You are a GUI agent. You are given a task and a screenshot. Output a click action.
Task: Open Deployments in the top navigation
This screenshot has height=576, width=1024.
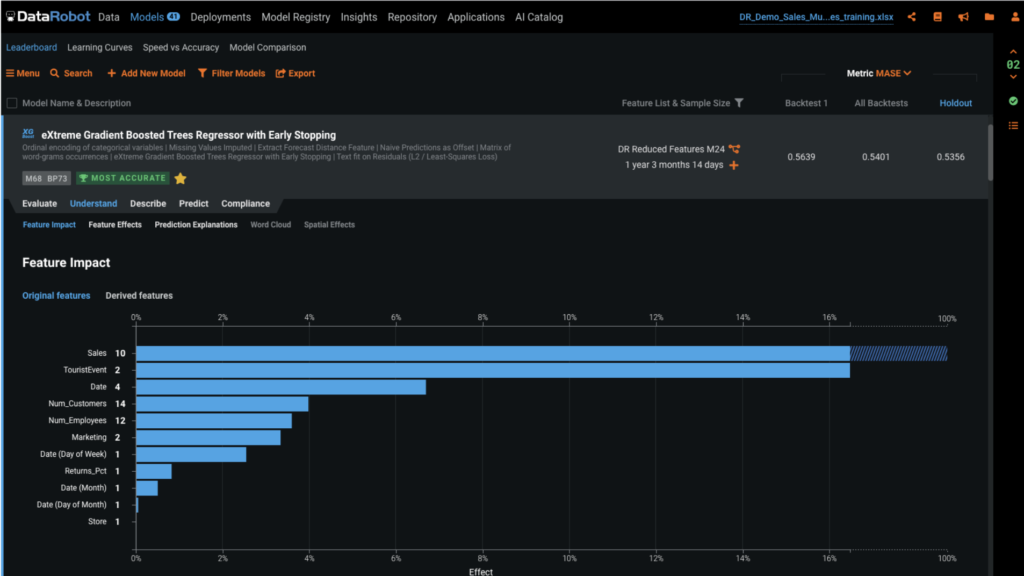pyautogui.click(x=220, y=17)
